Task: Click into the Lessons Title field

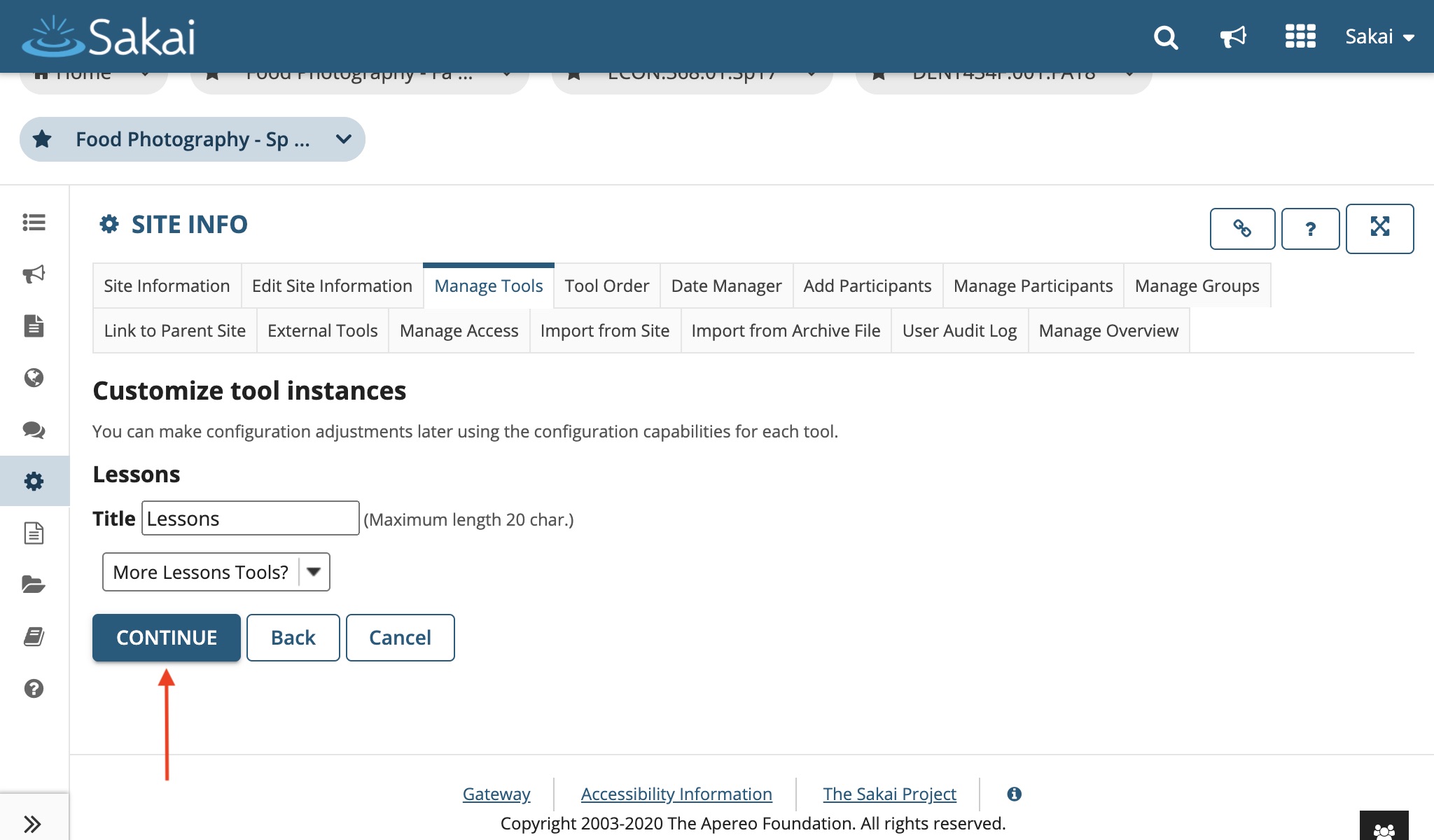Action: pos(250,519)
